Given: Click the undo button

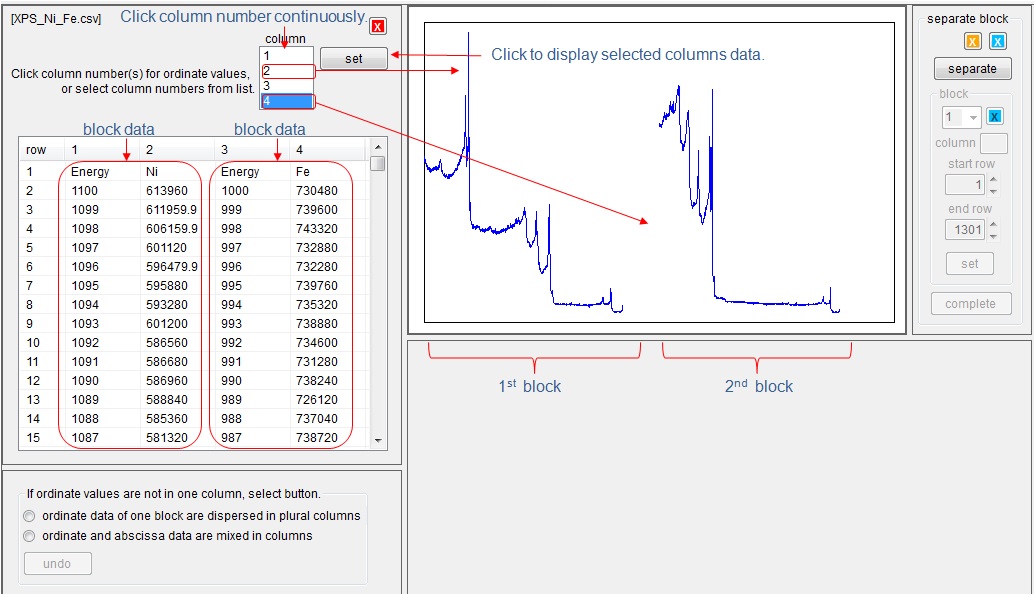Looking at the screenshot, I should click(57, 564).
